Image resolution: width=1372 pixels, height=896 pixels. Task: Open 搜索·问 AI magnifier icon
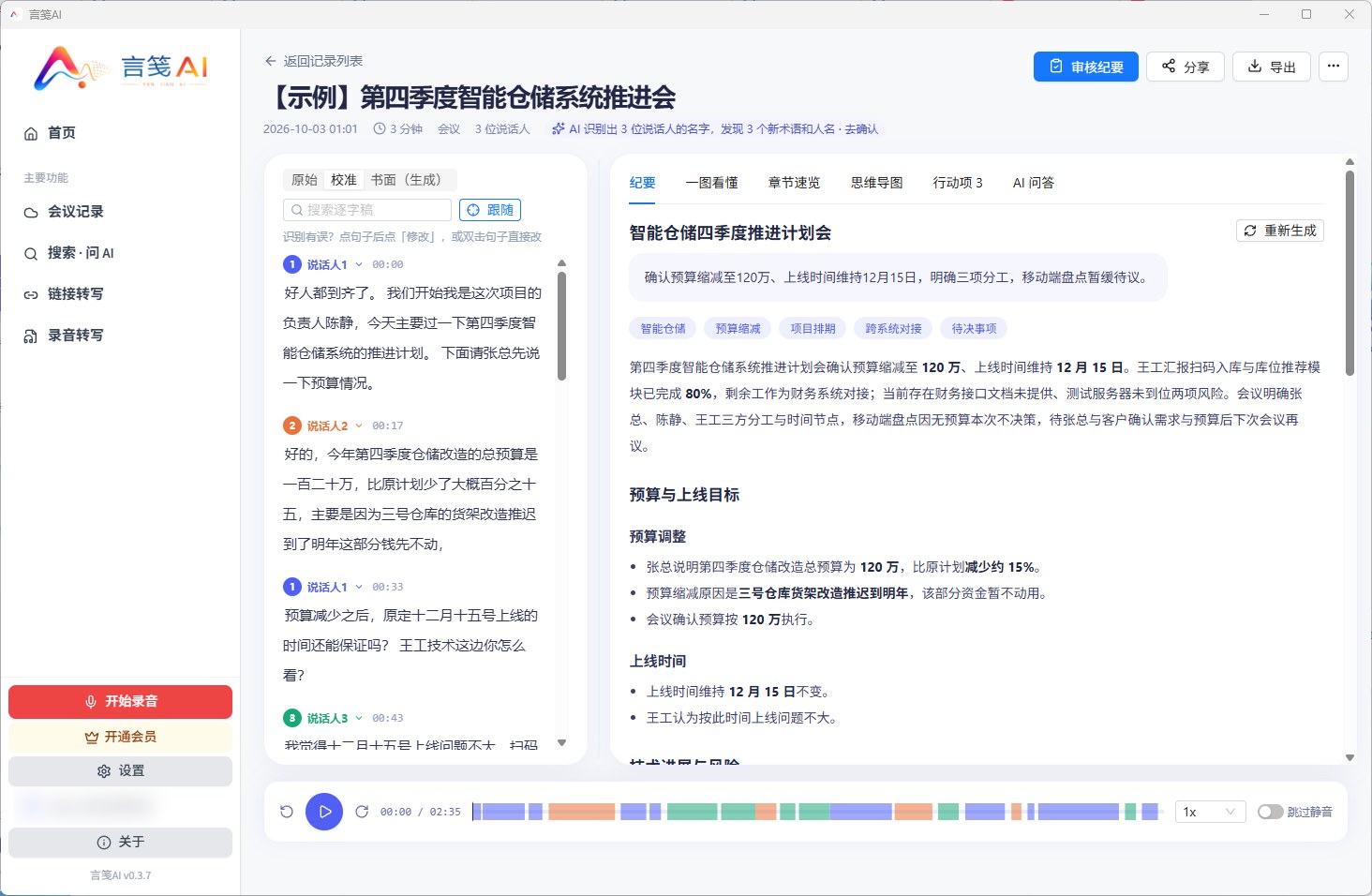(31, 253)
